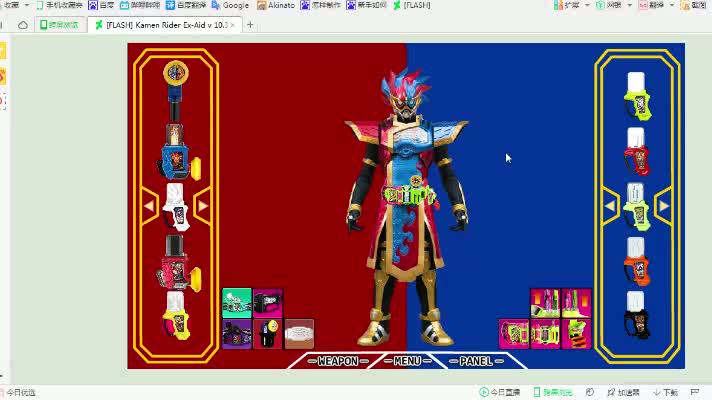Screen dimensions: 712x400
Task: Choose the white Gashat in left panel
Action: click(175, 207)
